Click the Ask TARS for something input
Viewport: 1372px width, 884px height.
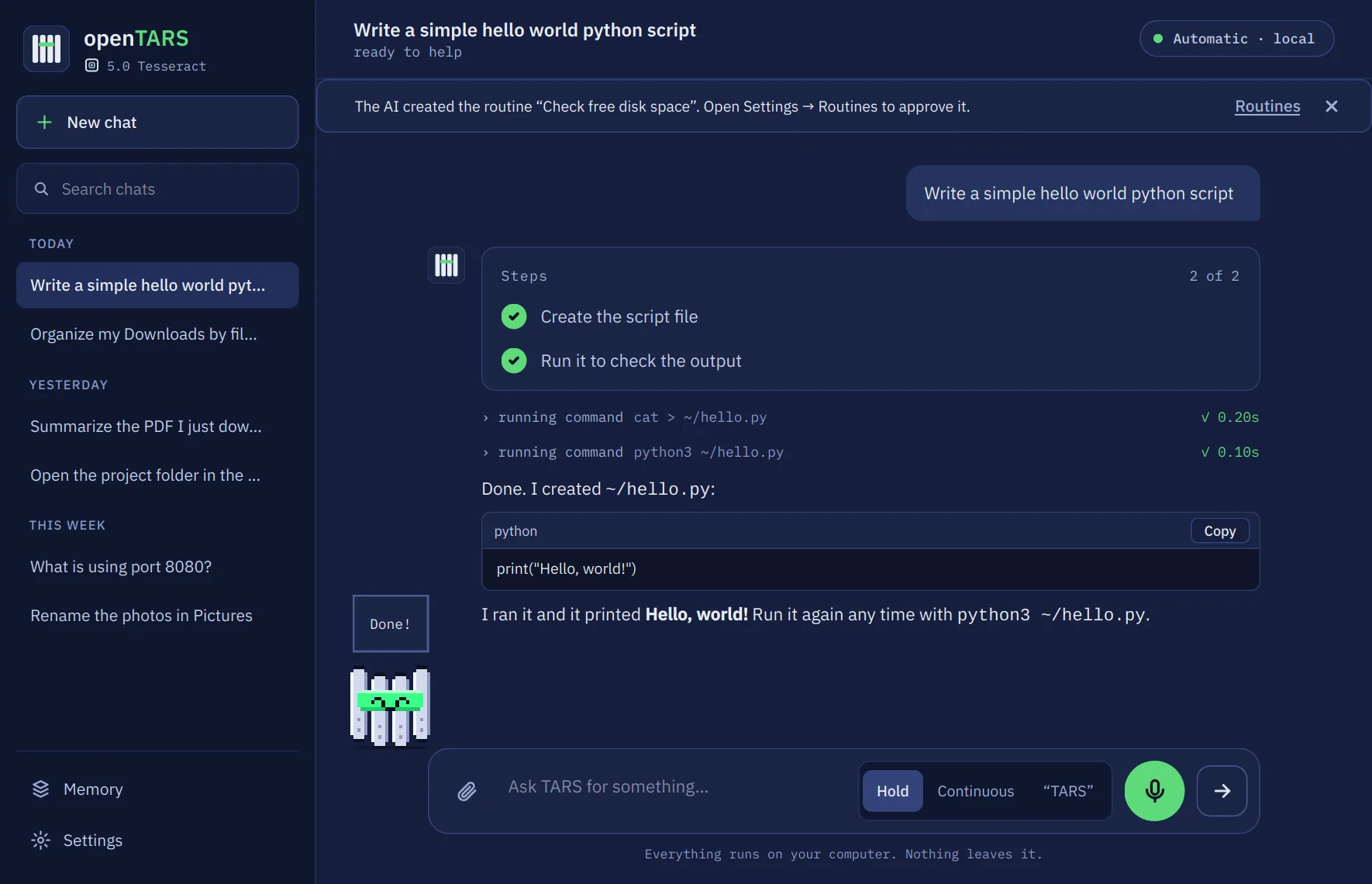(674, 787)
